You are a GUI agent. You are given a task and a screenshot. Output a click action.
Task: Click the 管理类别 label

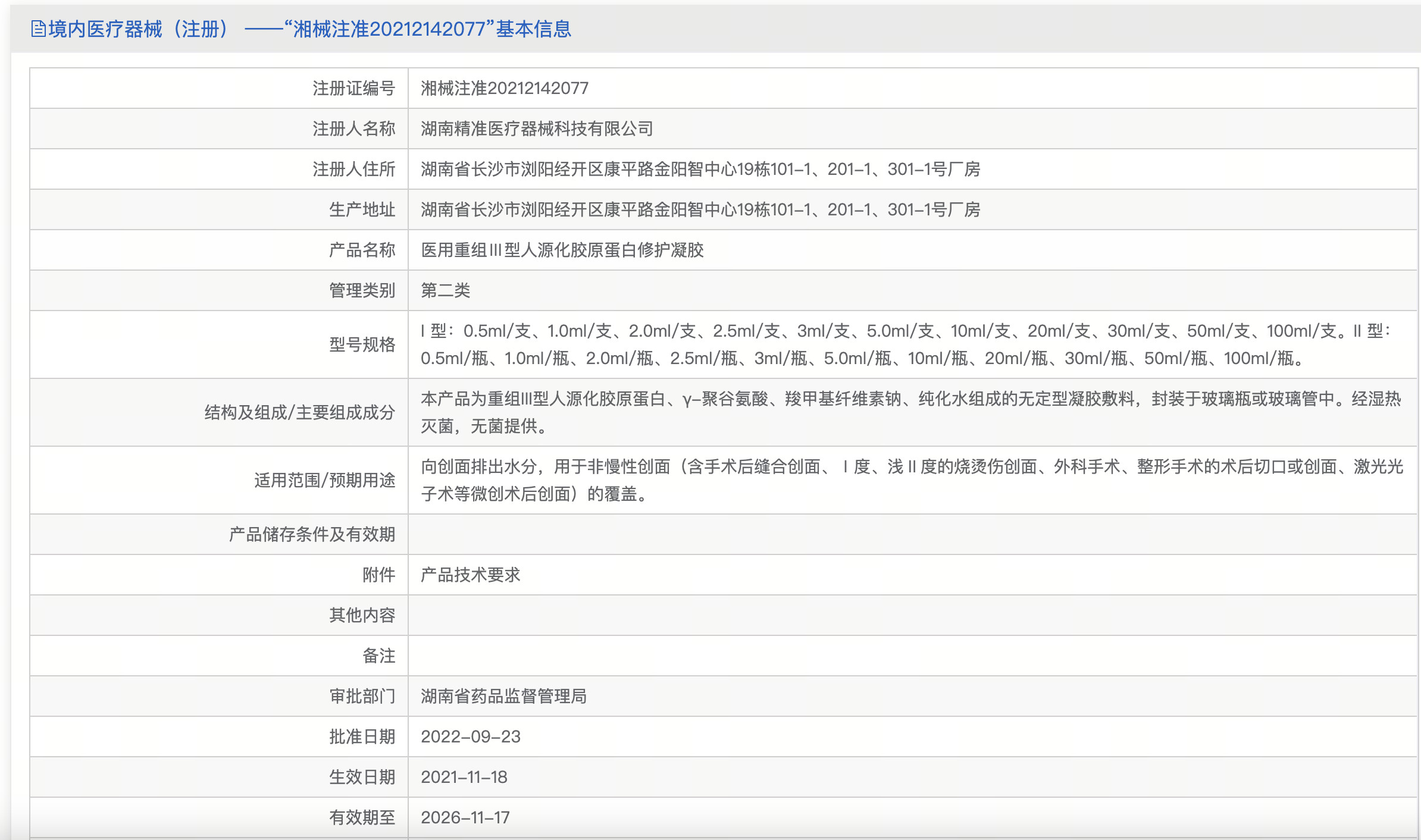(x=362, y=290)
